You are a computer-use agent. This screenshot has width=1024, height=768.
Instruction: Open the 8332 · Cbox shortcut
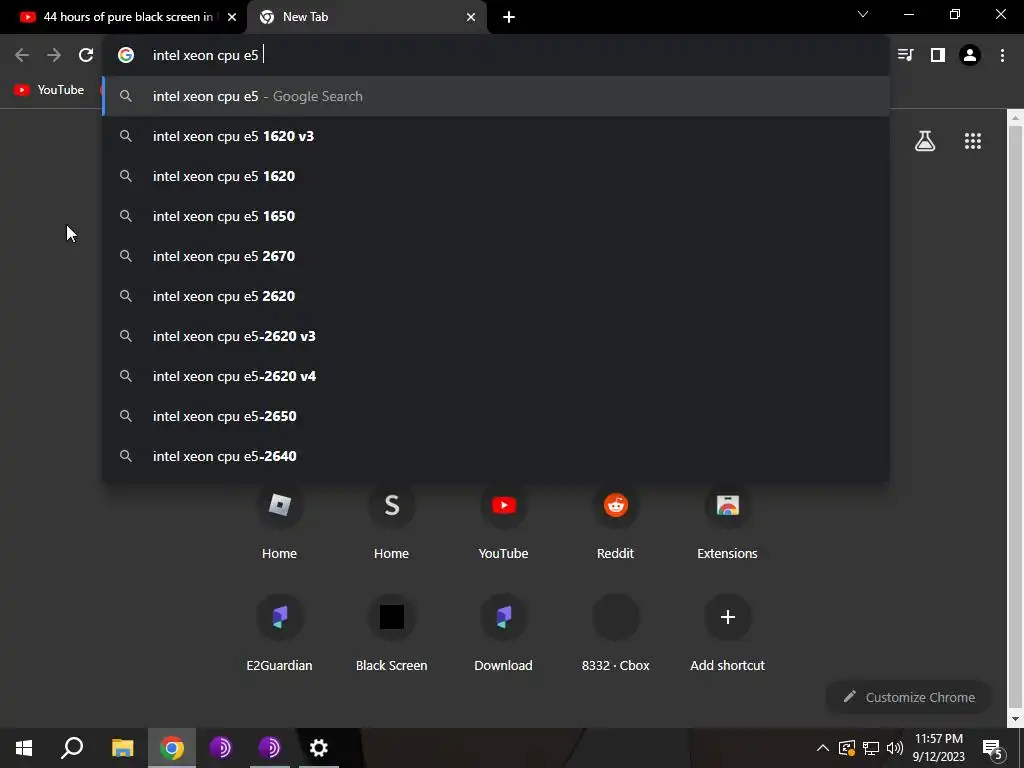tap(615, 634)
